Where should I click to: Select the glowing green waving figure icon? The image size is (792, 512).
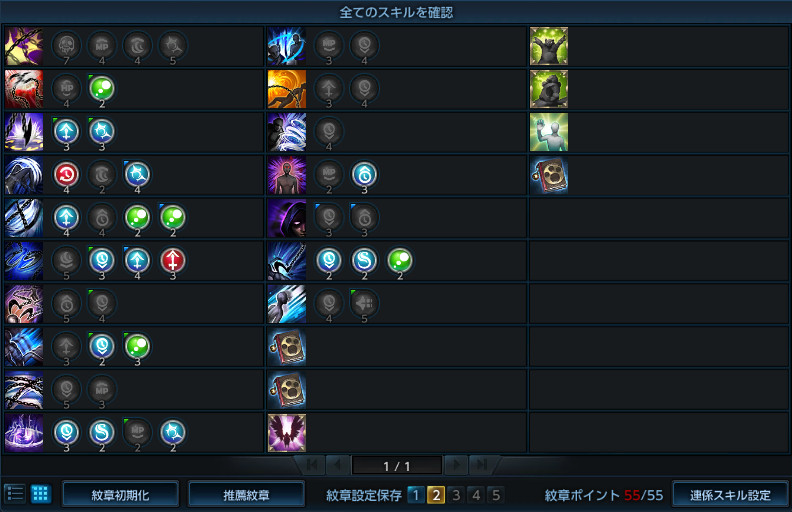point(549,132)
